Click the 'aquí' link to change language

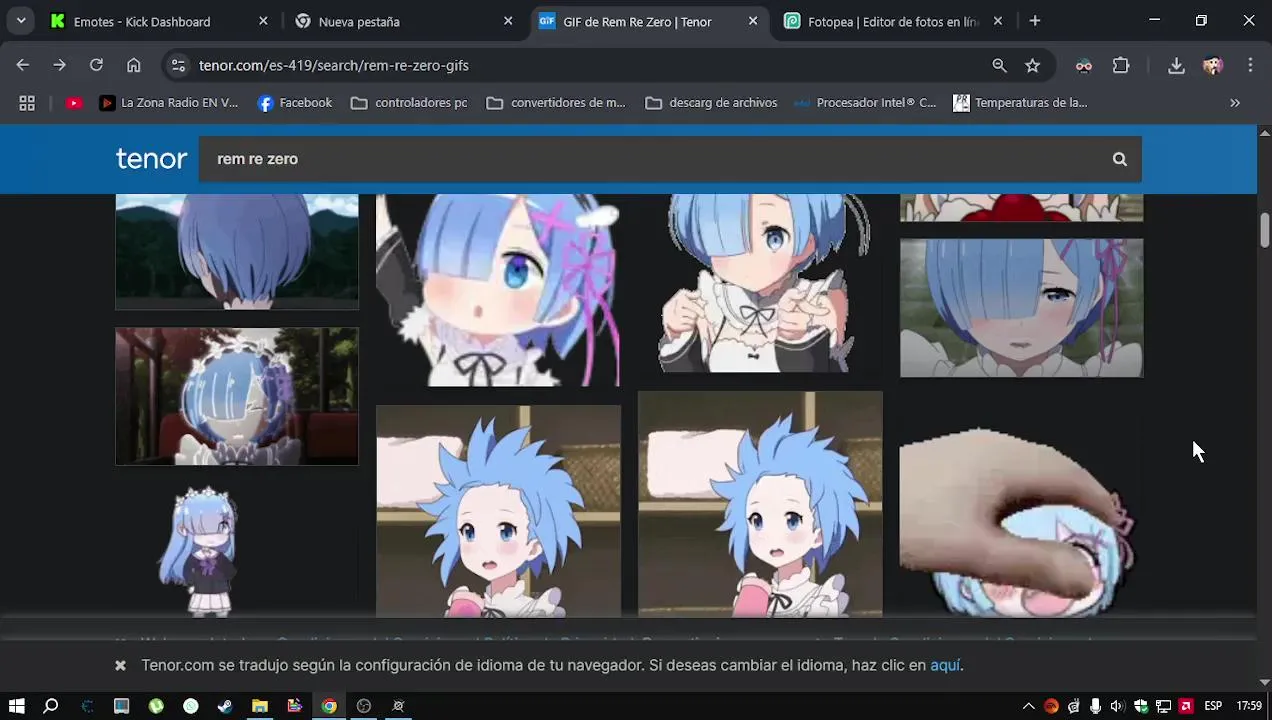pos(945,665)
